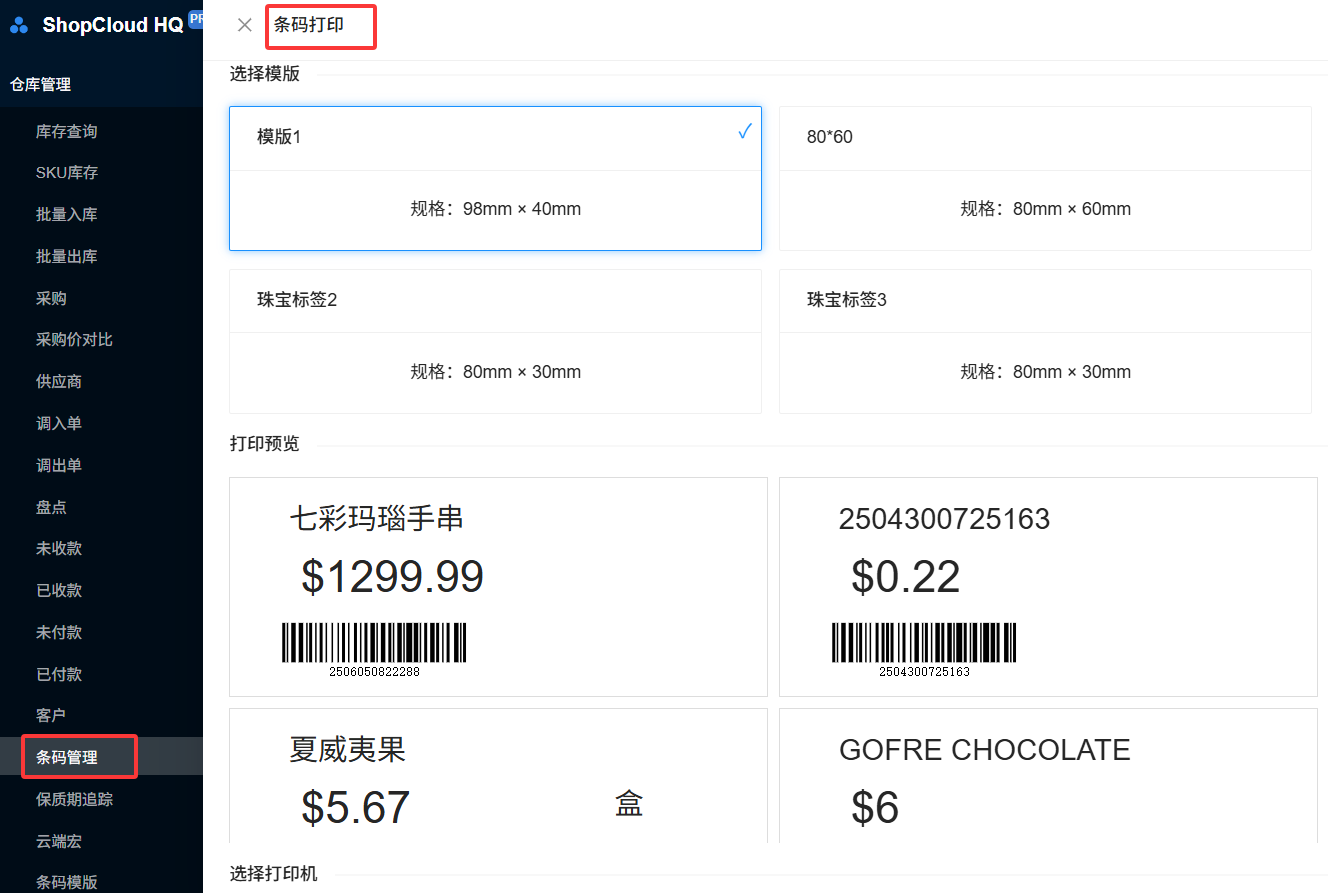Select the 模版1 template card

point(495,178)
